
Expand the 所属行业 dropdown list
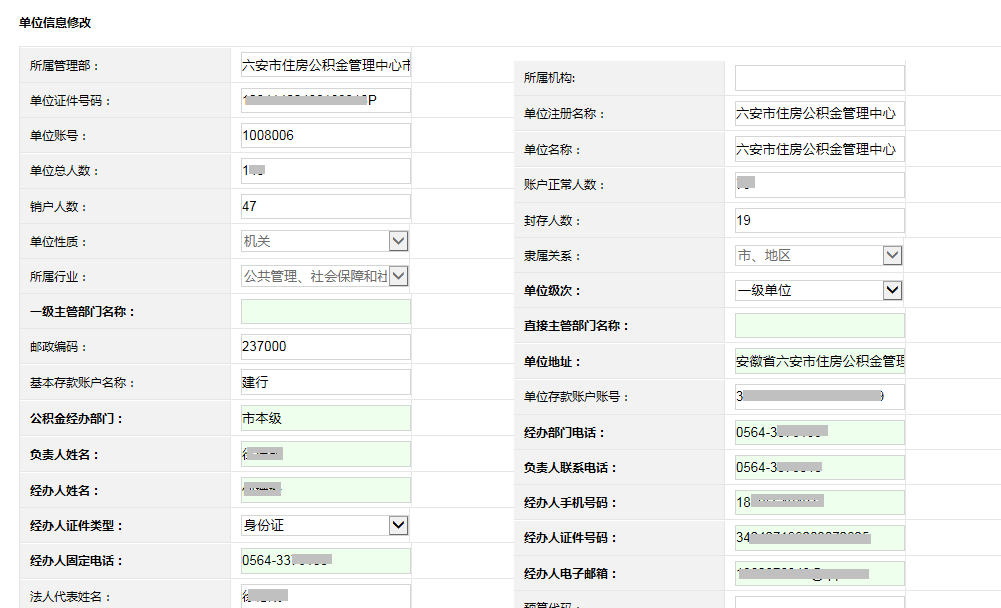click(x=325, y=276)
